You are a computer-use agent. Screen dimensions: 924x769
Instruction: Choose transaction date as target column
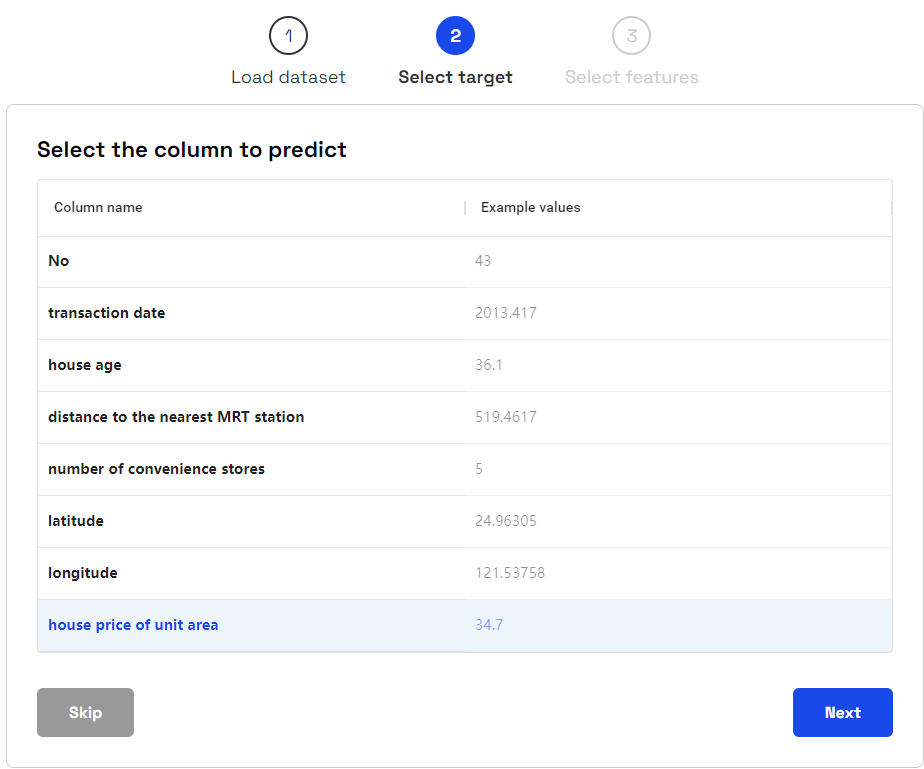[465, 313]
